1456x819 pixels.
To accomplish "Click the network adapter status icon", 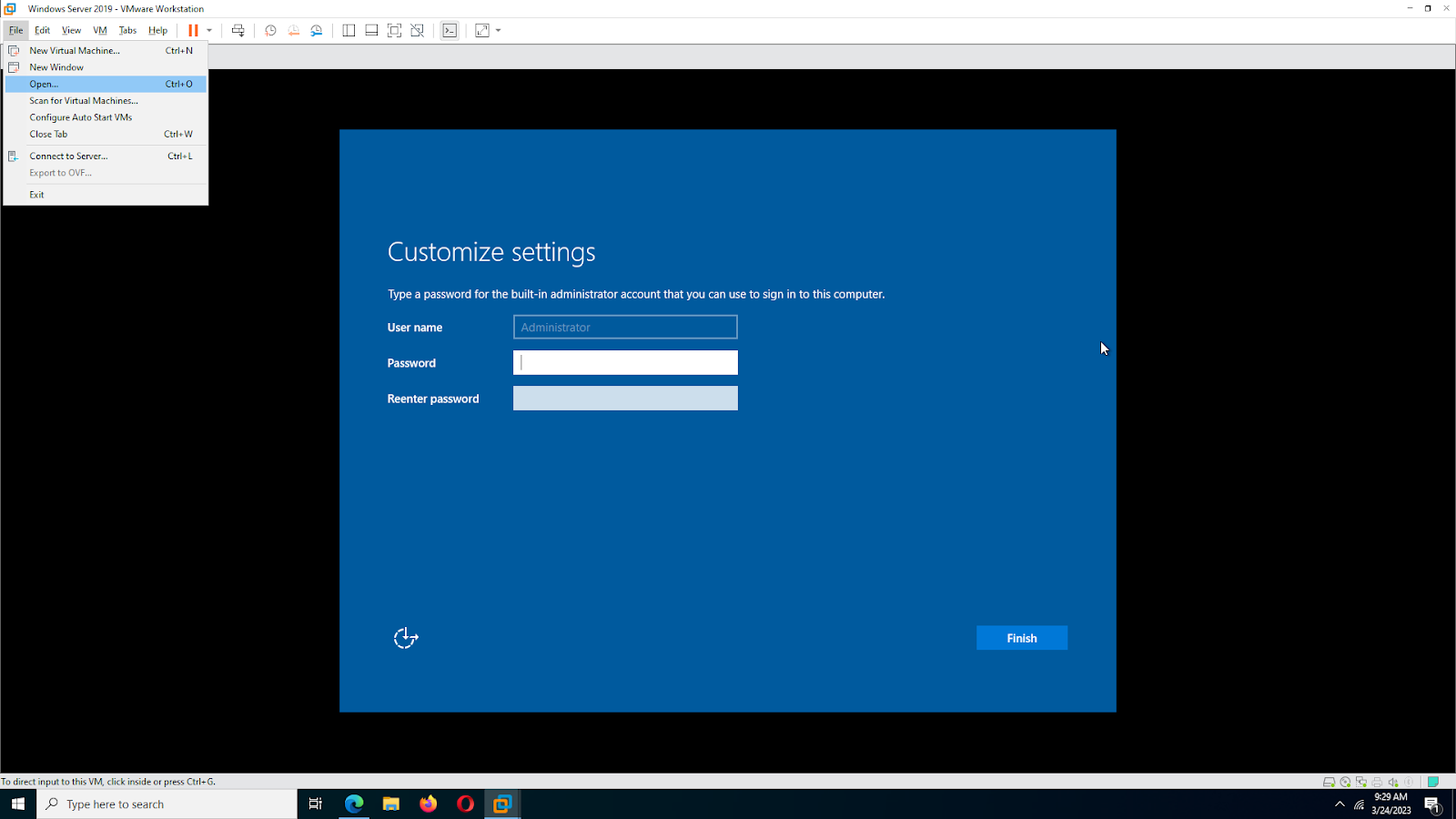I will click(x=1361, y=782).
